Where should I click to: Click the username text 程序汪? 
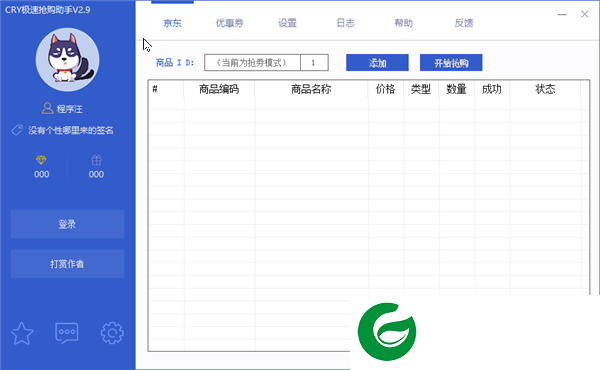tap(70, 109)
